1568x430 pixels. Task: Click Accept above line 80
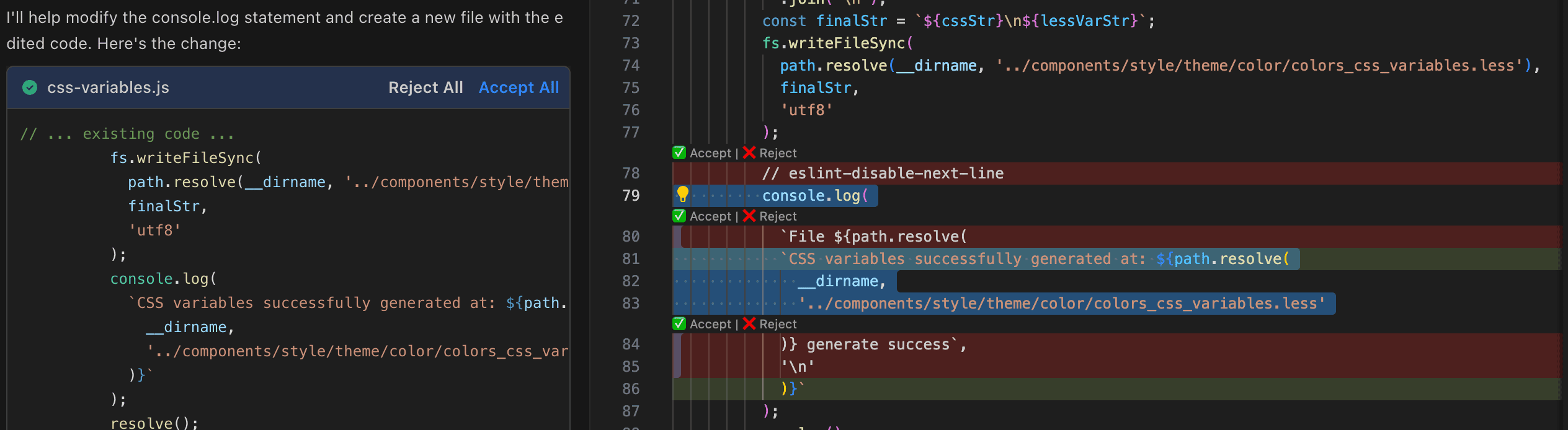point(710,216)
